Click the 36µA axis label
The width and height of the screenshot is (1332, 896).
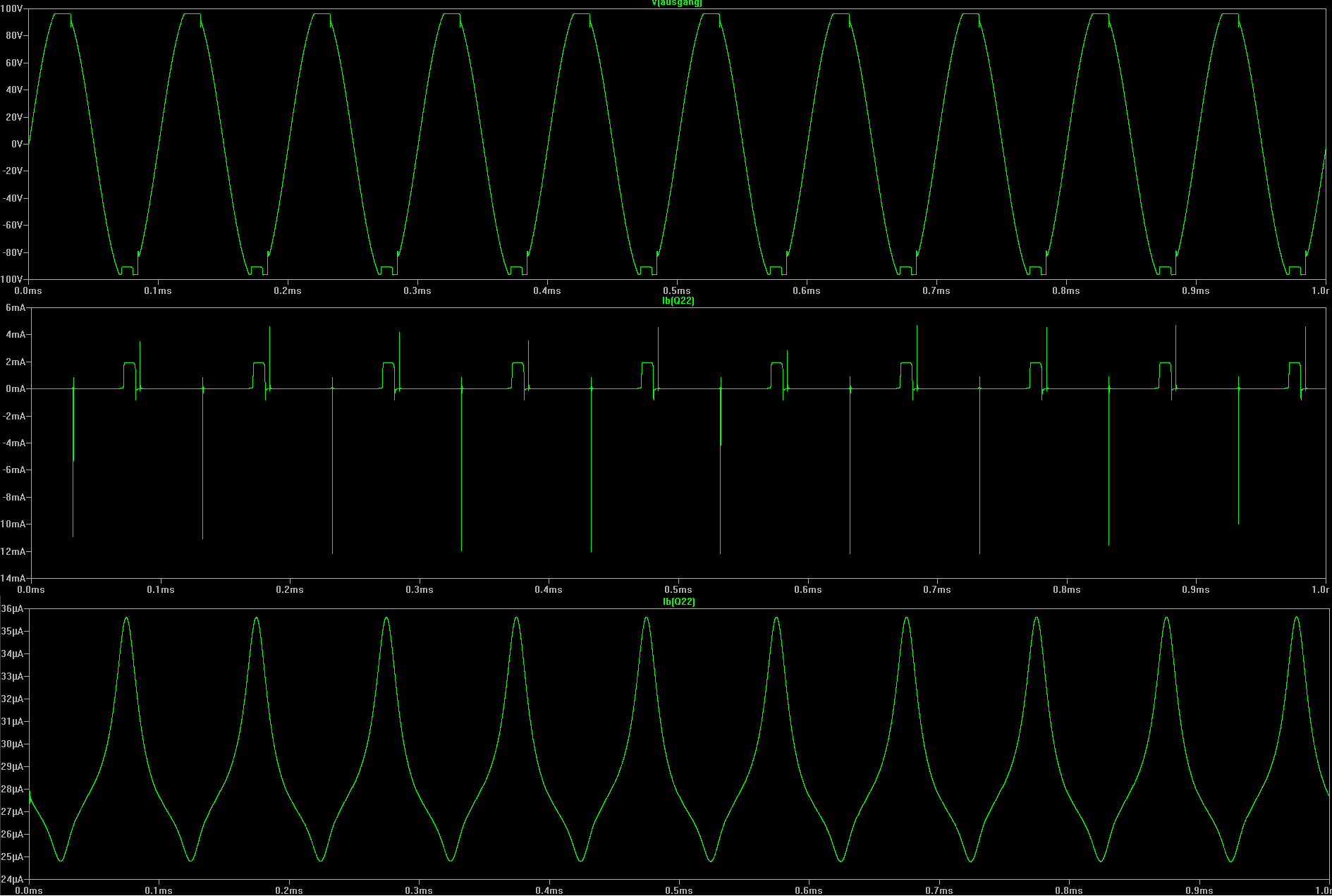tap(12, 608)
